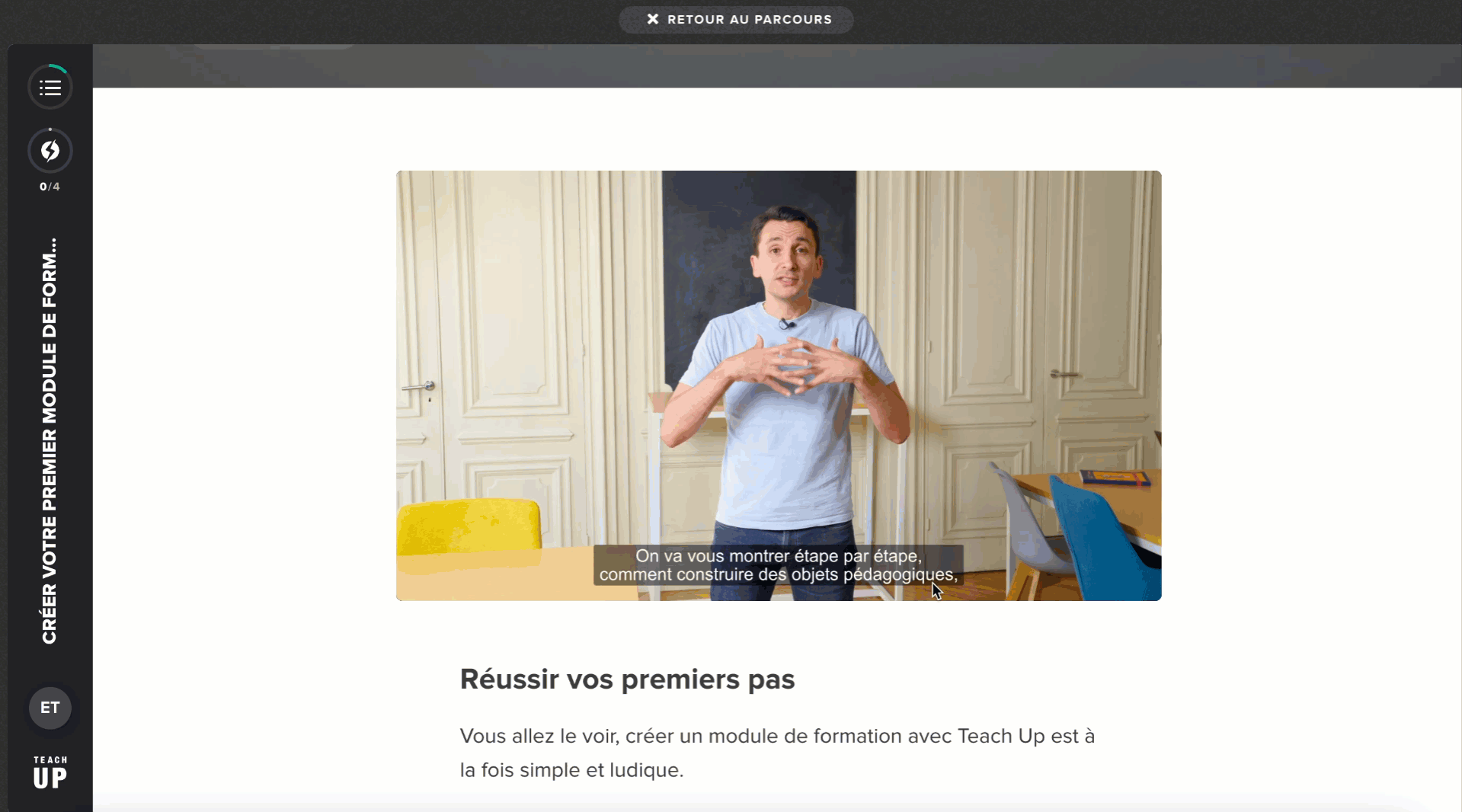1462x812 pixels.
Task: Click the X icon beside Retour au parcours
Action: [653, 19]
